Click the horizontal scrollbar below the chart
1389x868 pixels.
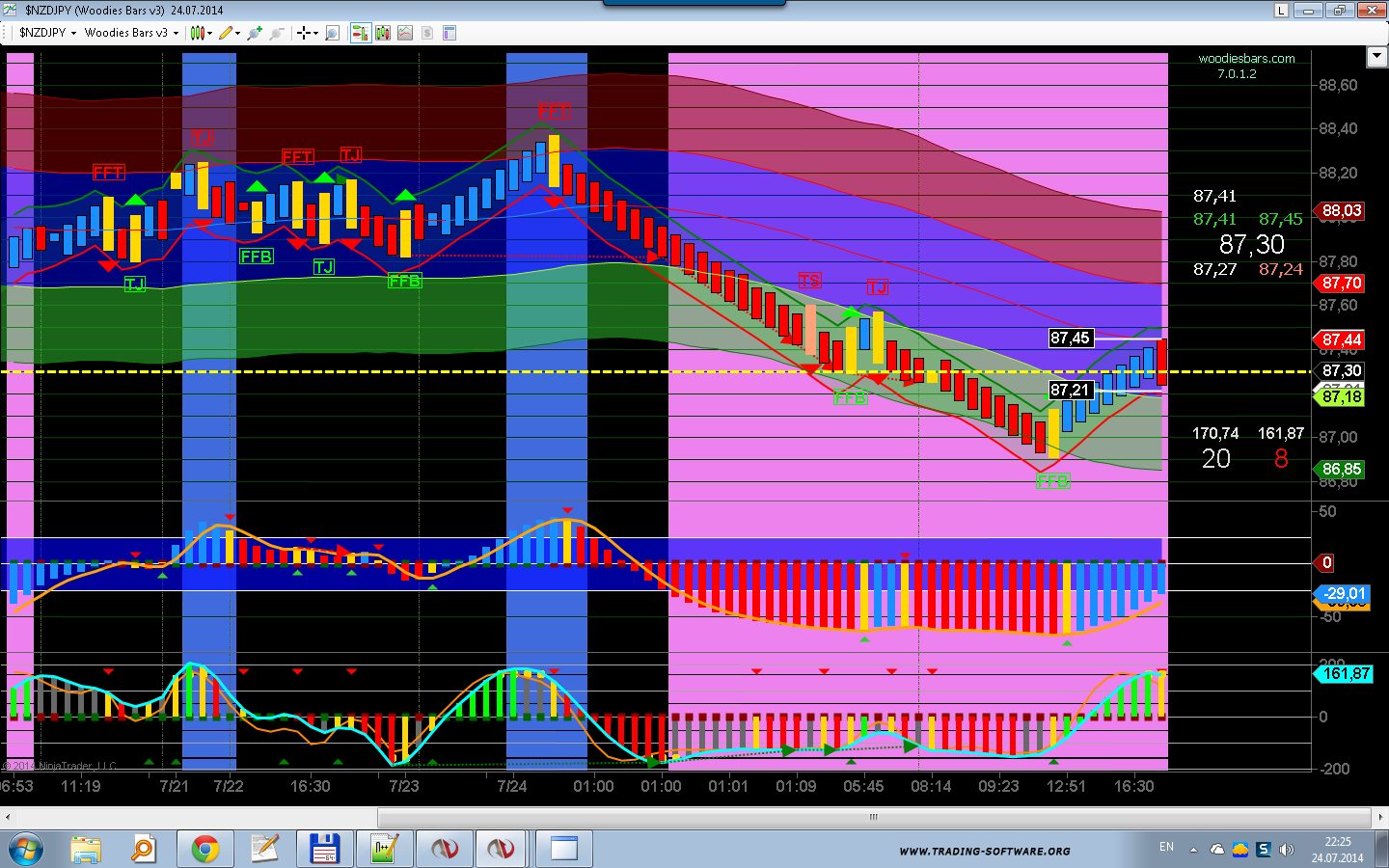coord(873,817)
